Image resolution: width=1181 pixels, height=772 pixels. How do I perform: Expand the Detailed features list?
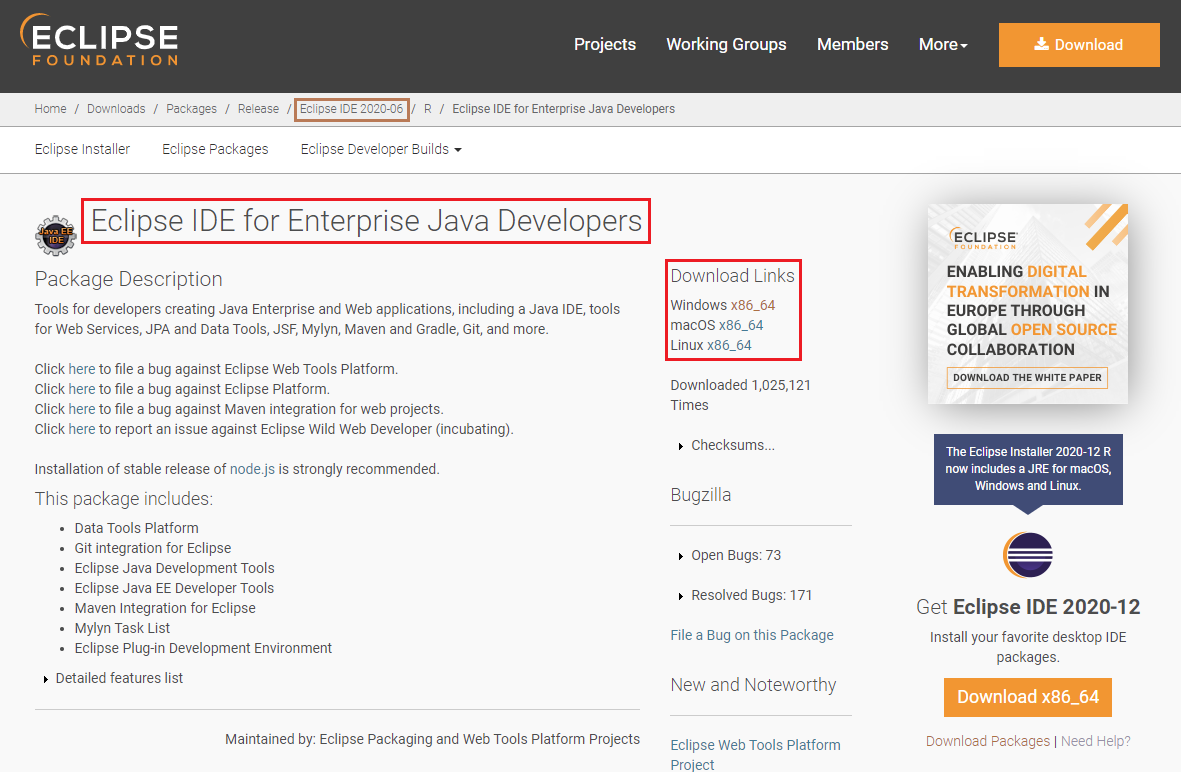coord(118,678)
